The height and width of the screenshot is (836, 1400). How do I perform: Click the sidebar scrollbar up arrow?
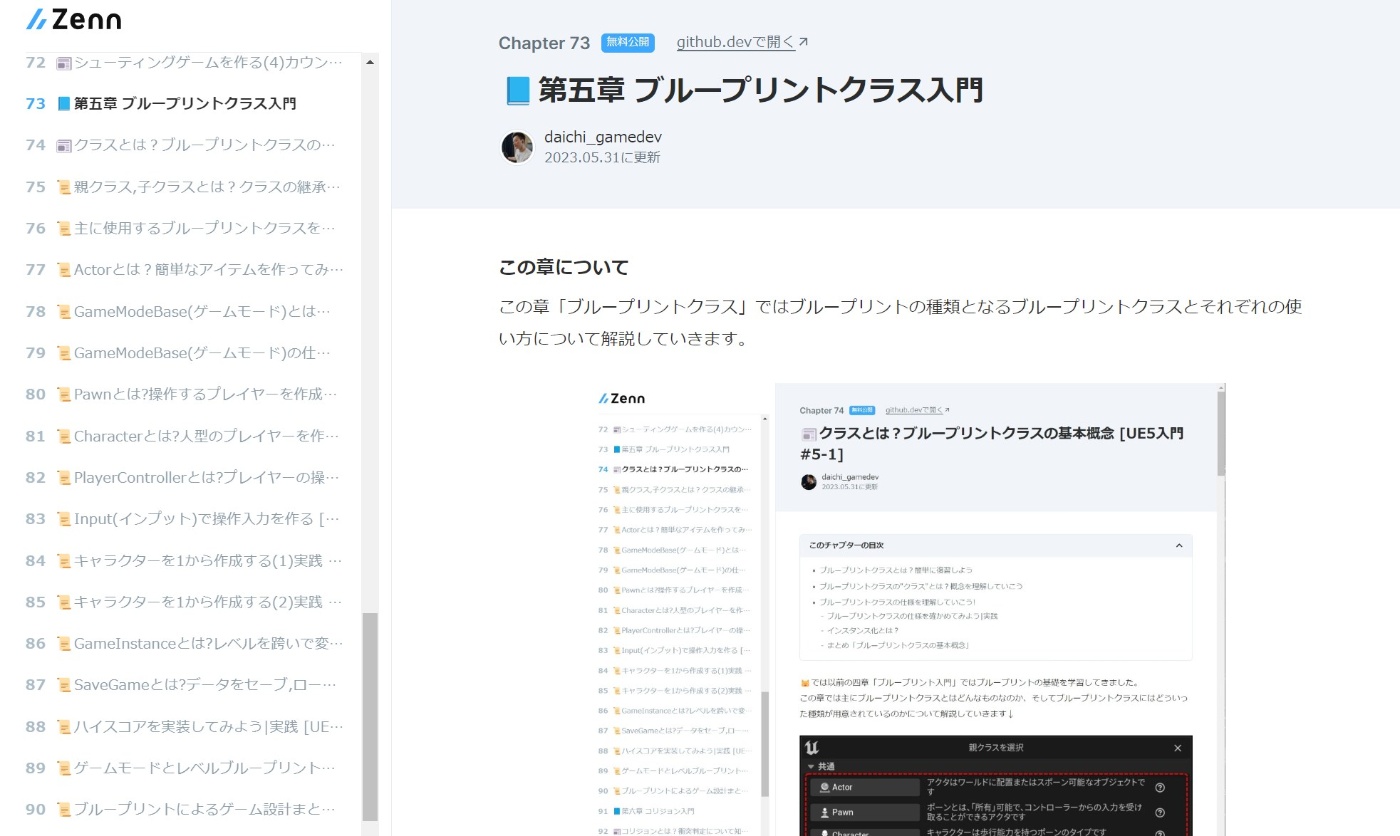point(370,61)
